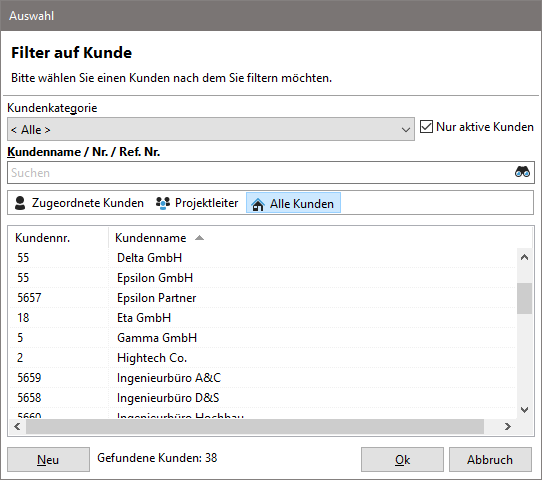The height and width of the screenshot is (480, 542).
Task: Click horizontal scrollbar left arrow
Action: (17, 427)
